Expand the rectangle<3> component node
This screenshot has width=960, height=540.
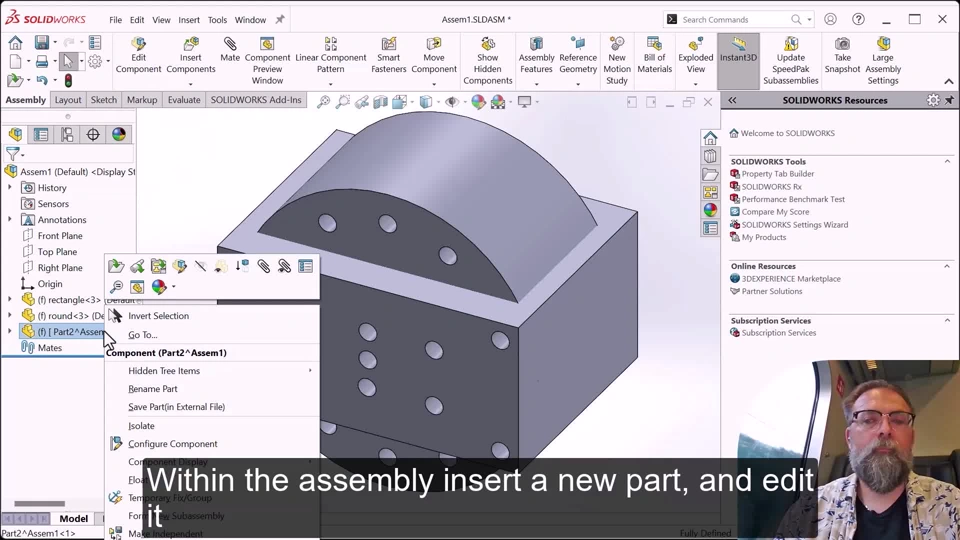coord(9,299)
